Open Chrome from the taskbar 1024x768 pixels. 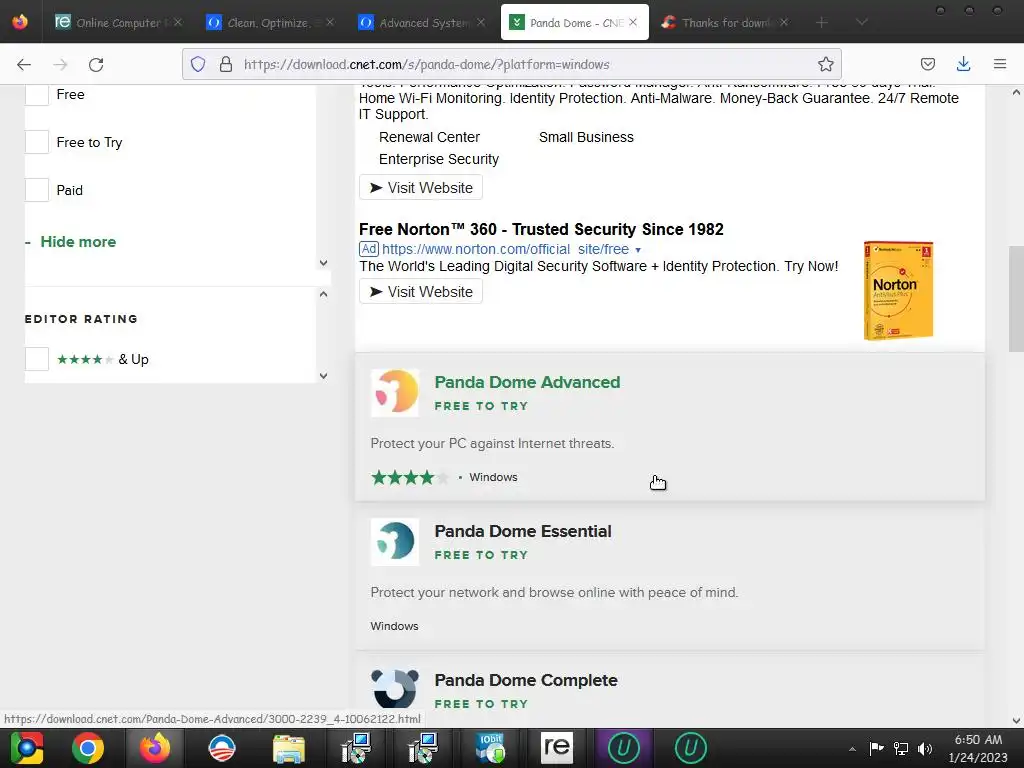coord(88,748)
